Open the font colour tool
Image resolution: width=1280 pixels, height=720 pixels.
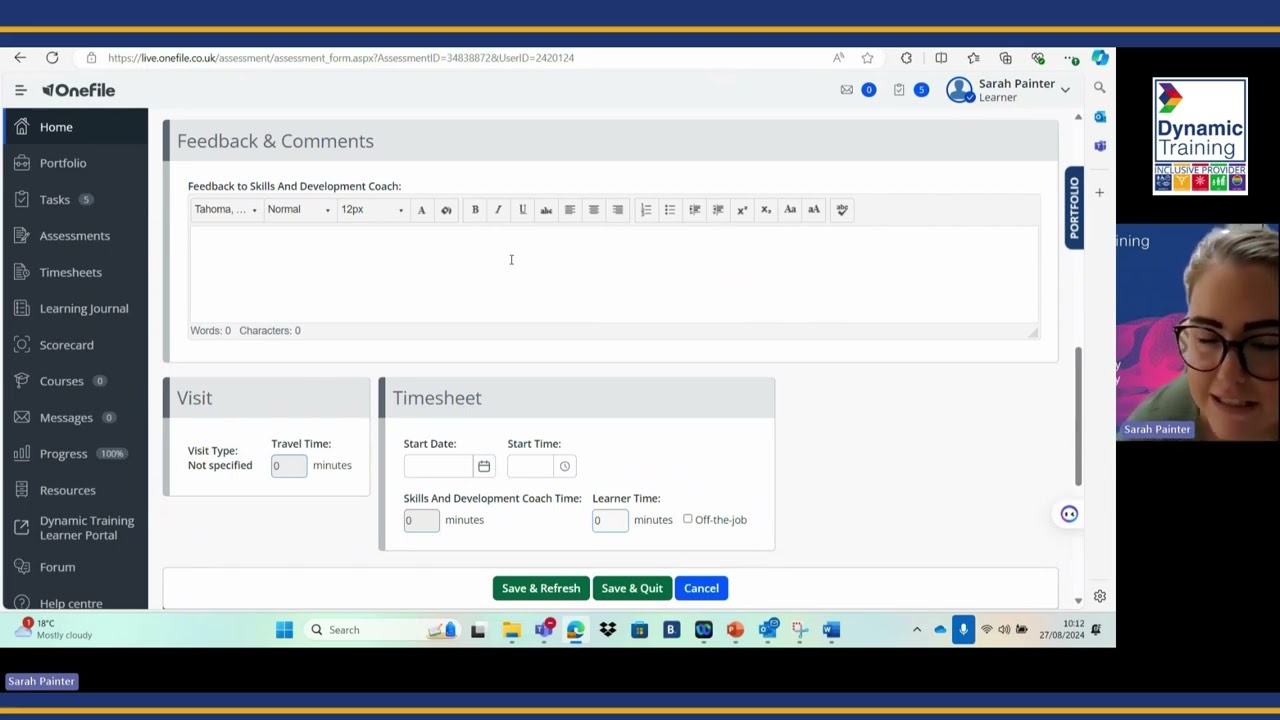click(x=421, y=210)
